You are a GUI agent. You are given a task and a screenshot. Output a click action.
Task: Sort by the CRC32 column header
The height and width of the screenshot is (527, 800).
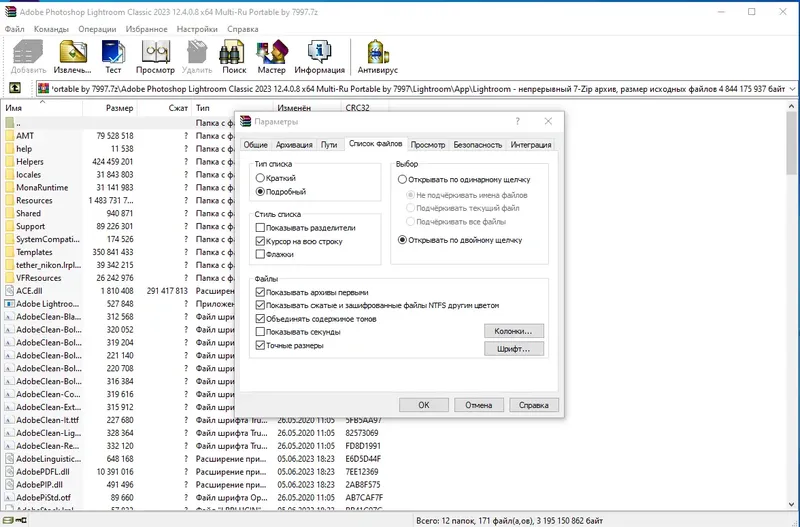(365, 108)
